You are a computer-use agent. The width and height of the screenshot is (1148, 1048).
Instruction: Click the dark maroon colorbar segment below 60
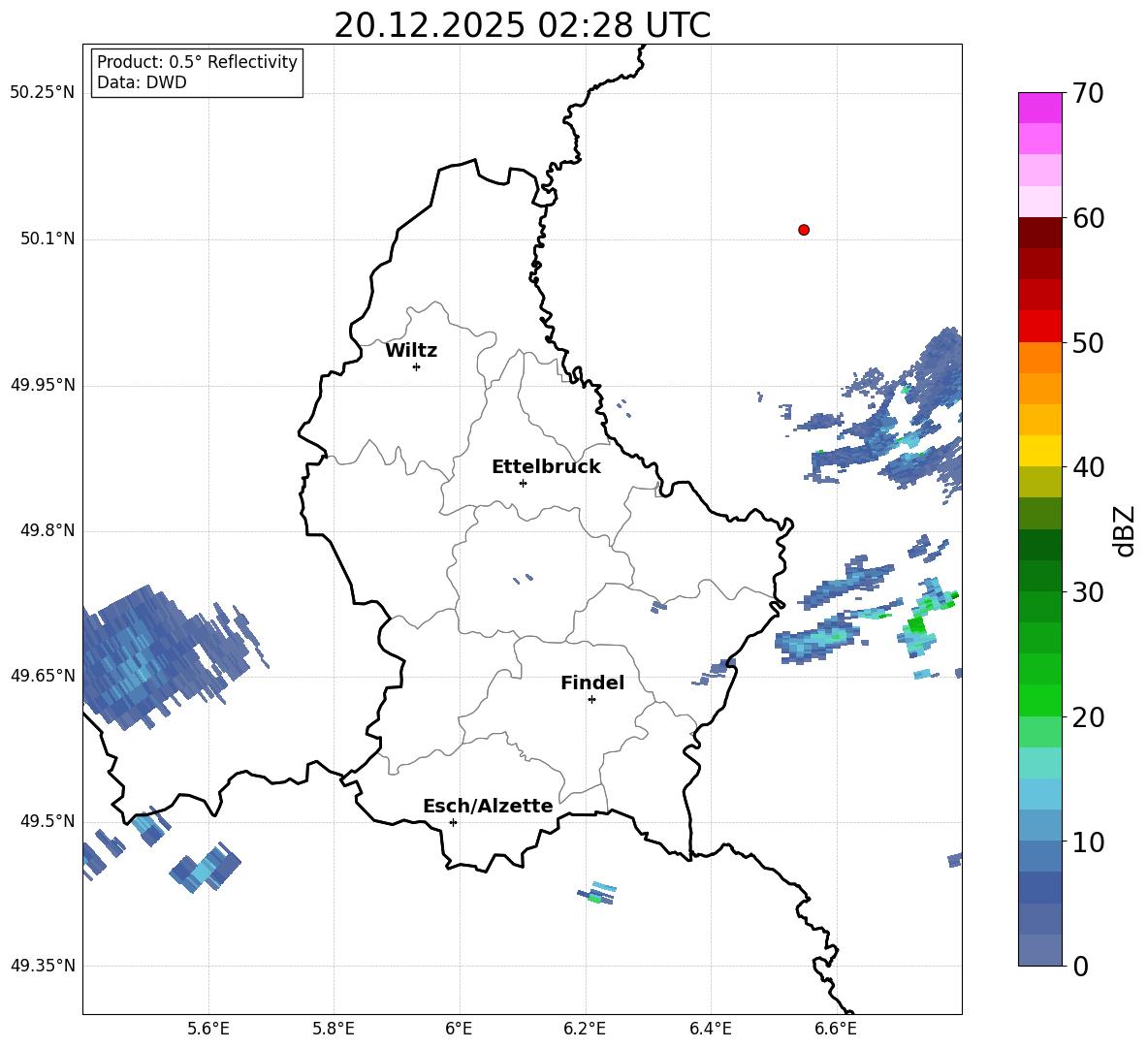pos(1039,233)
